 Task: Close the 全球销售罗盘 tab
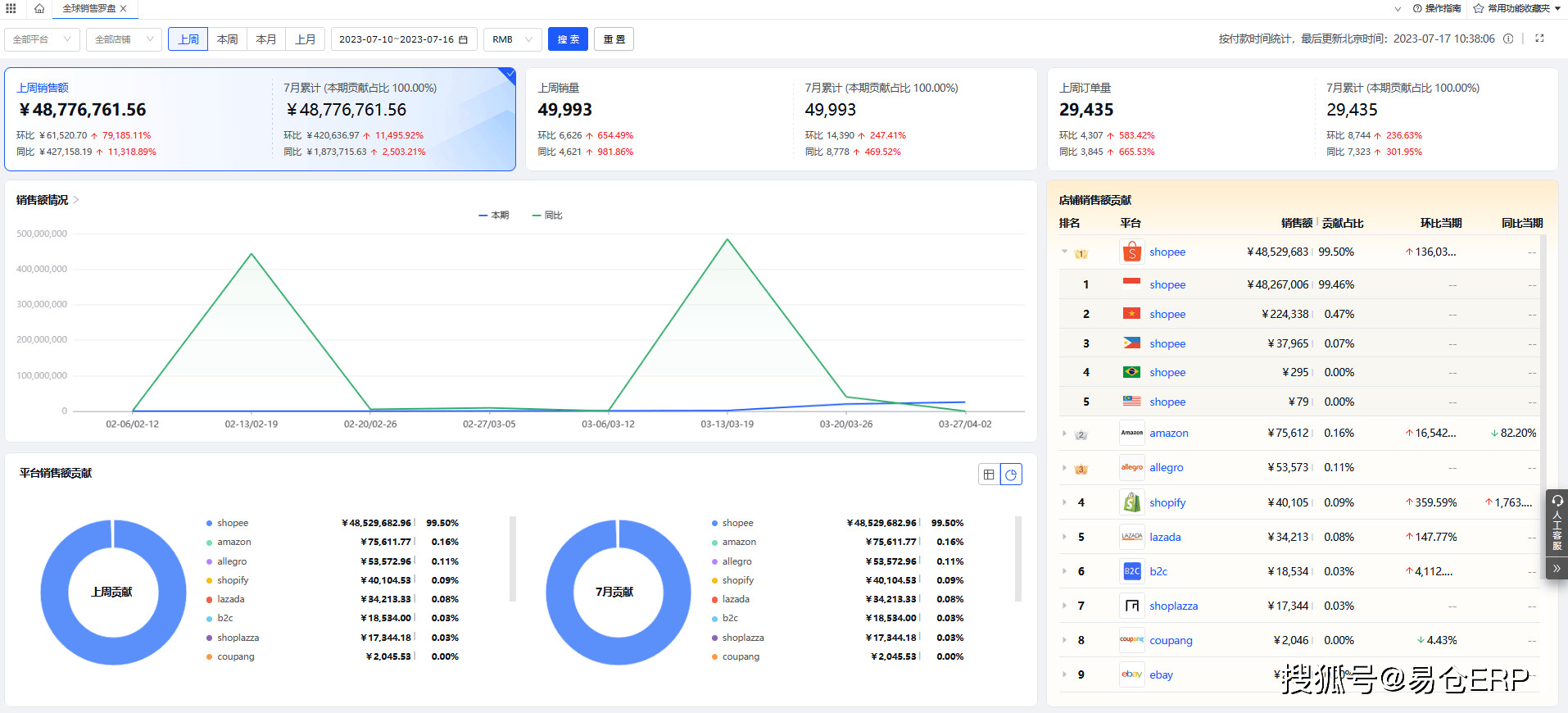coord(124,8)
